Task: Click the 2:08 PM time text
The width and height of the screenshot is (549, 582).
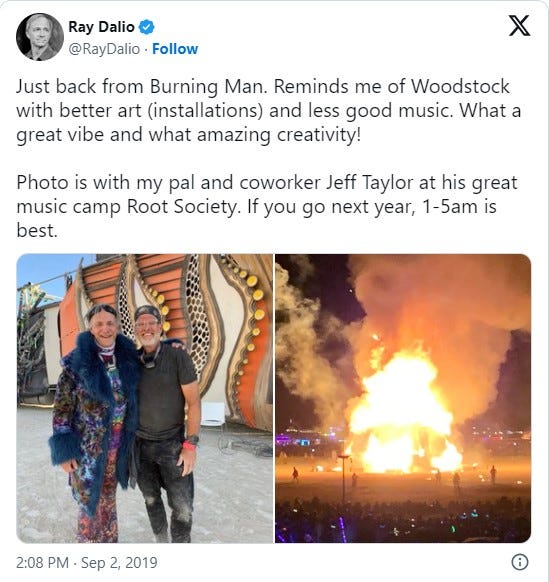Action: point(42,563)
